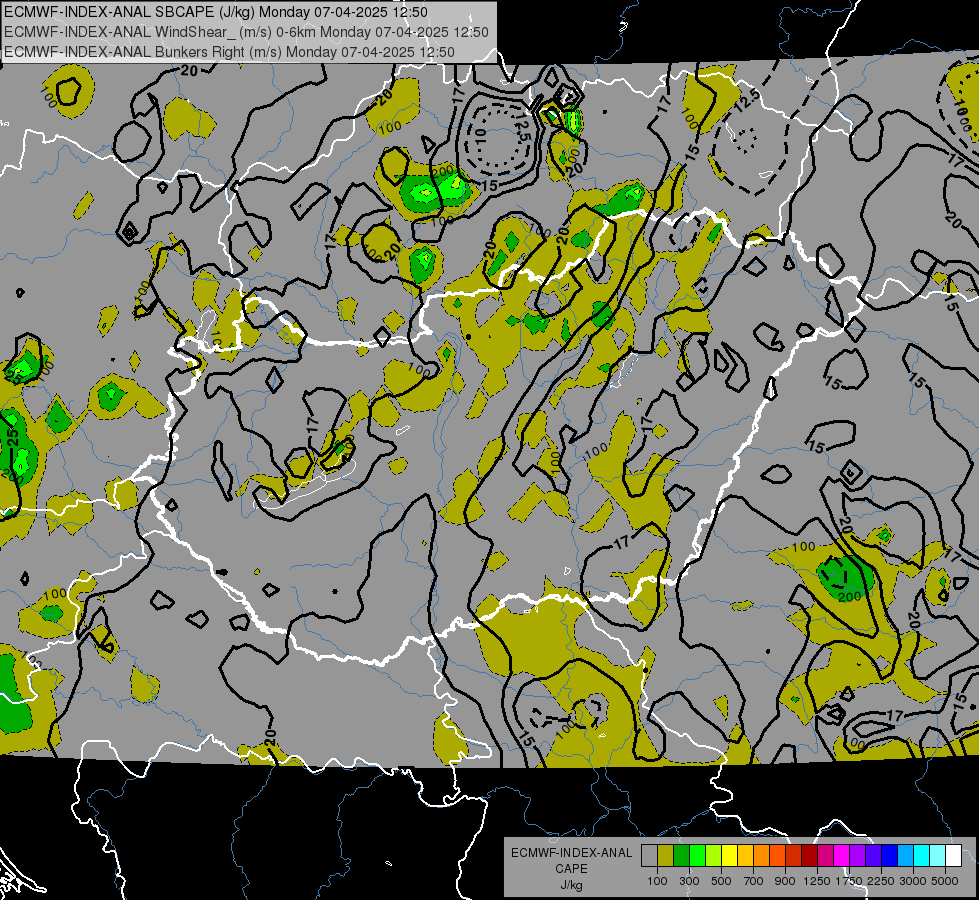Image resolution: width=979 pixels, height=900 pixels.
Task: Click the WindShear 0-6km title line
Action: click(x=246, y=32)
